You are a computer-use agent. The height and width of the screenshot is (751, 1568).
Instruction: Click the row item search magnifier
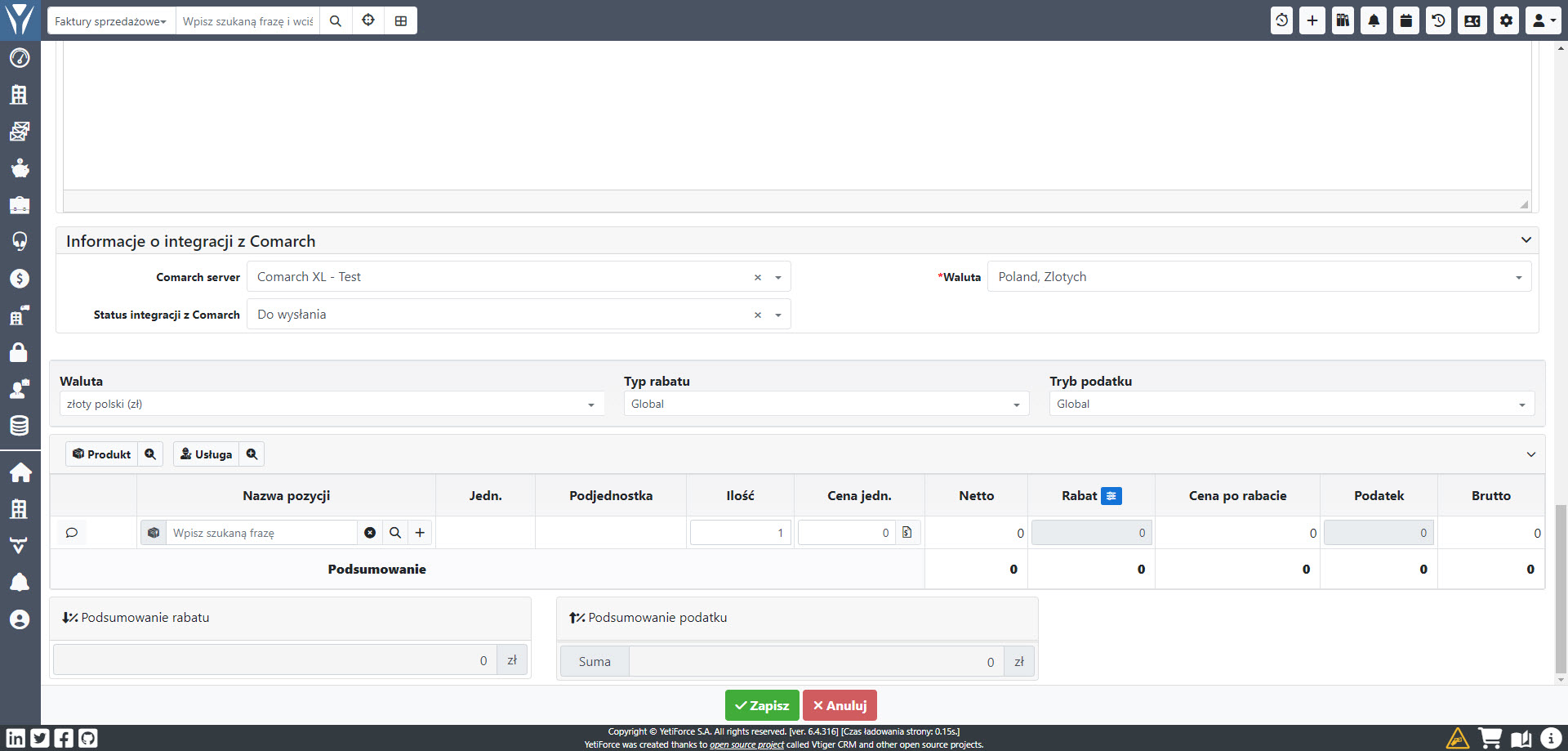[x=395, y=533]
